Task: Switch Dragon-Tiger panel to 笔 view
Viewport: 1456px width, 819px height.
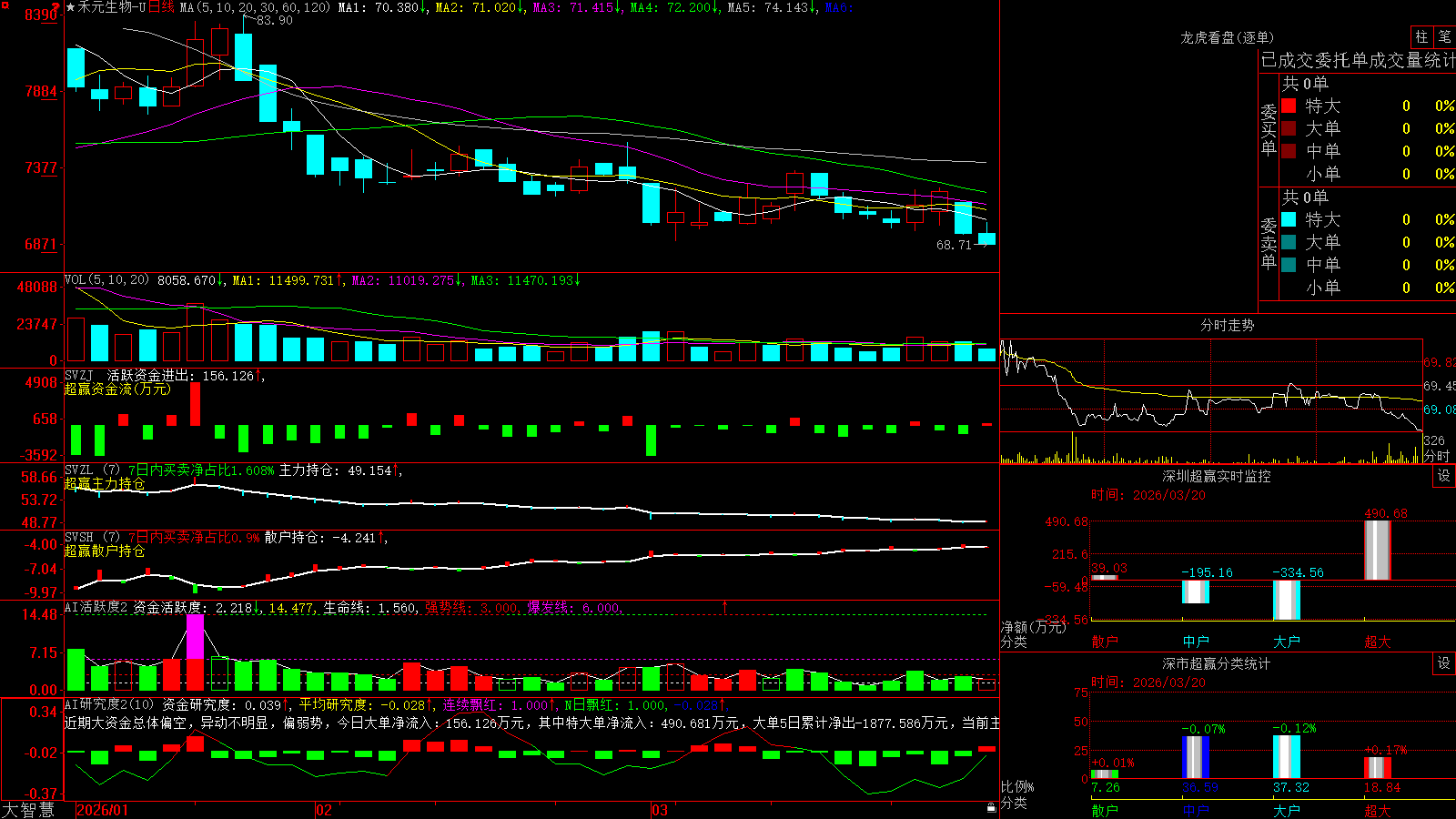Action: (1445, 36)
